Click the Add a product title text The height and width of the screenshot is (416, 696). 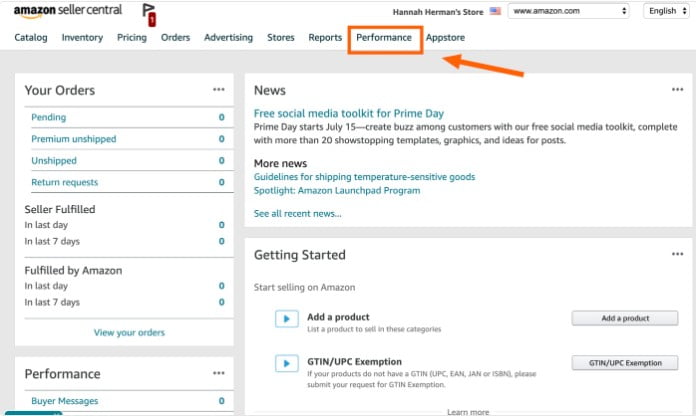pos(338,317)
